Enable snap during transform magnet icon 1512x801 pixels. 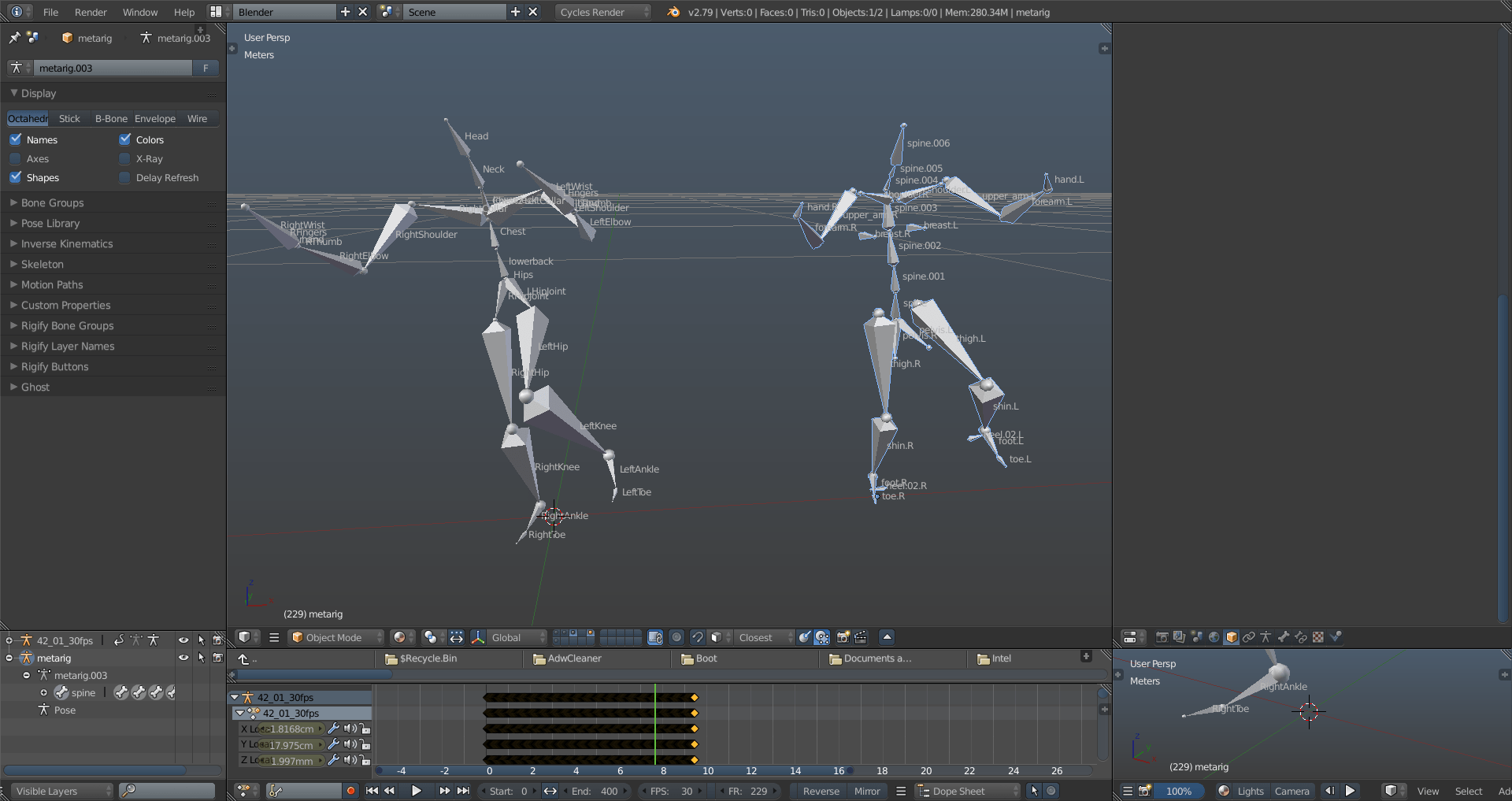coord(698,637)
